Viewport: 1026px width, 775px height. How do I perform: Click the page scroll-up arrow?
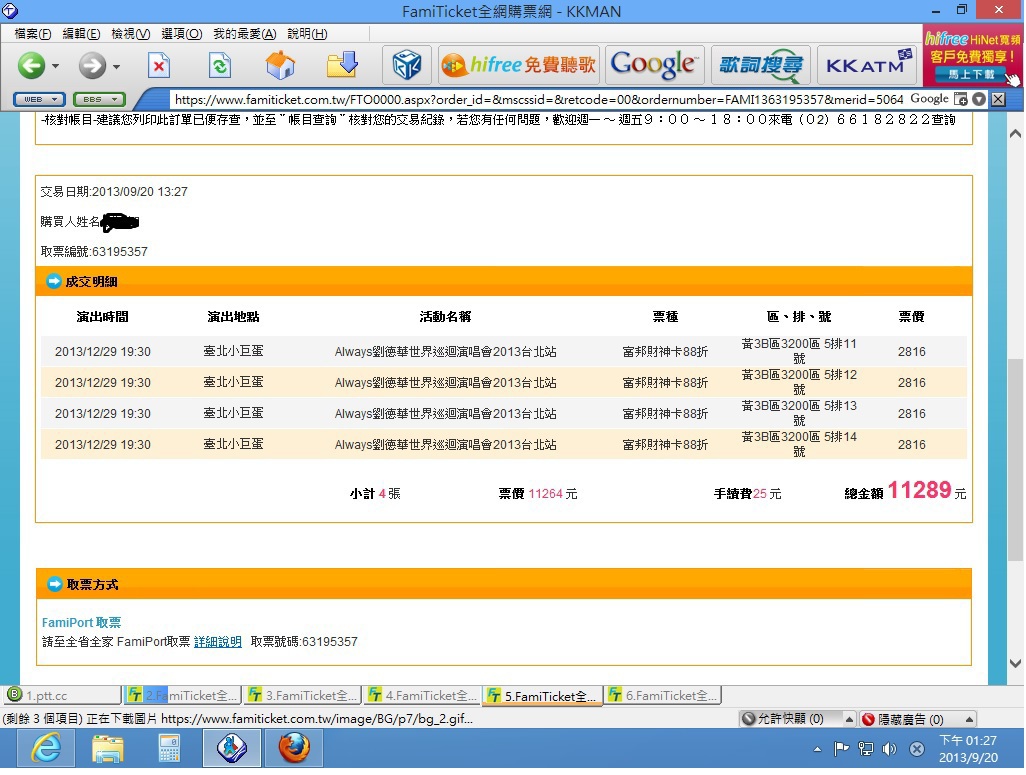coord(1016,134)
